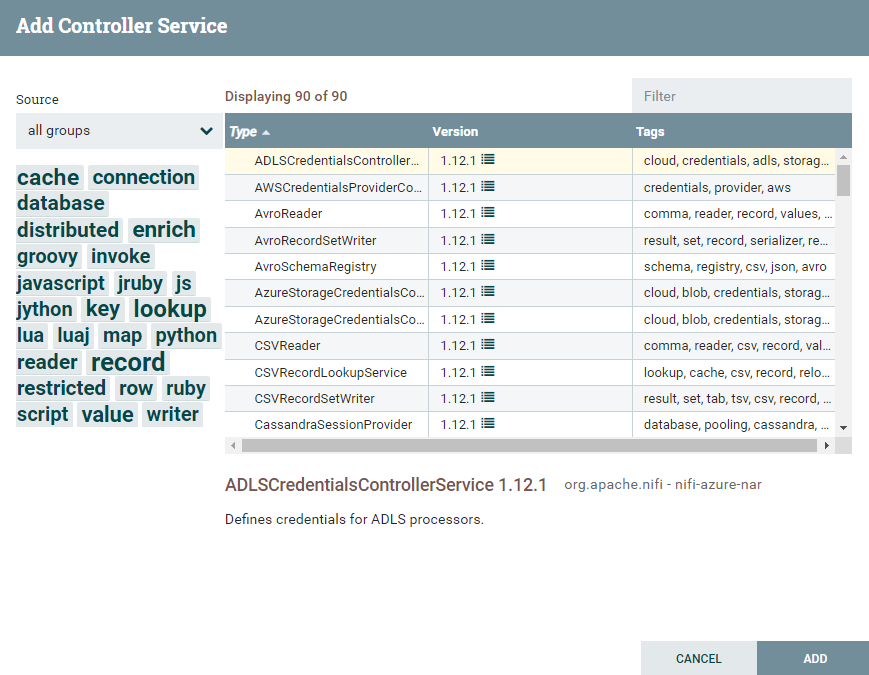Select the CSVReader service row
Viewport: 869px width, 675px height.
click(530, 346)
